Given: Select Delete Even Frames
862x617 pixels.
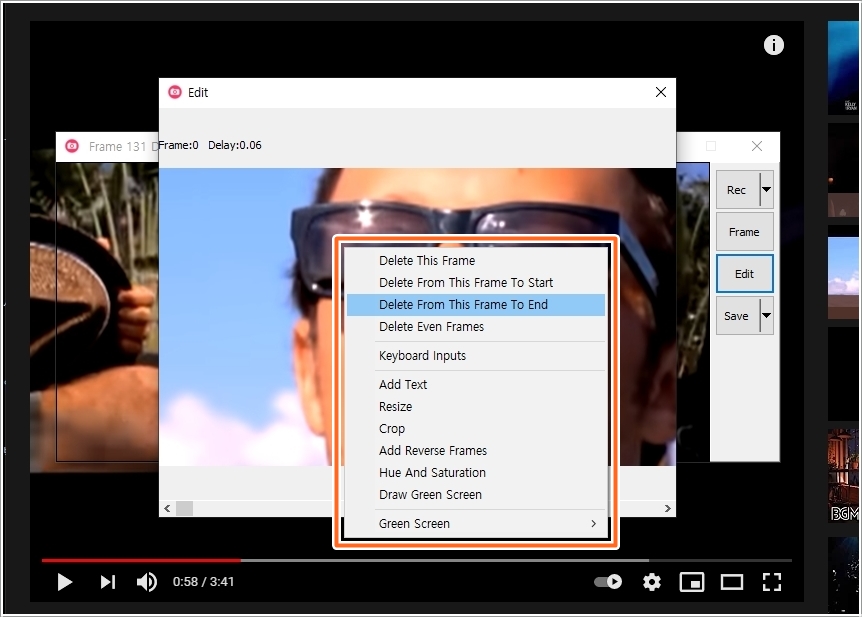Looking at the screenshot, I should [476, 327].
